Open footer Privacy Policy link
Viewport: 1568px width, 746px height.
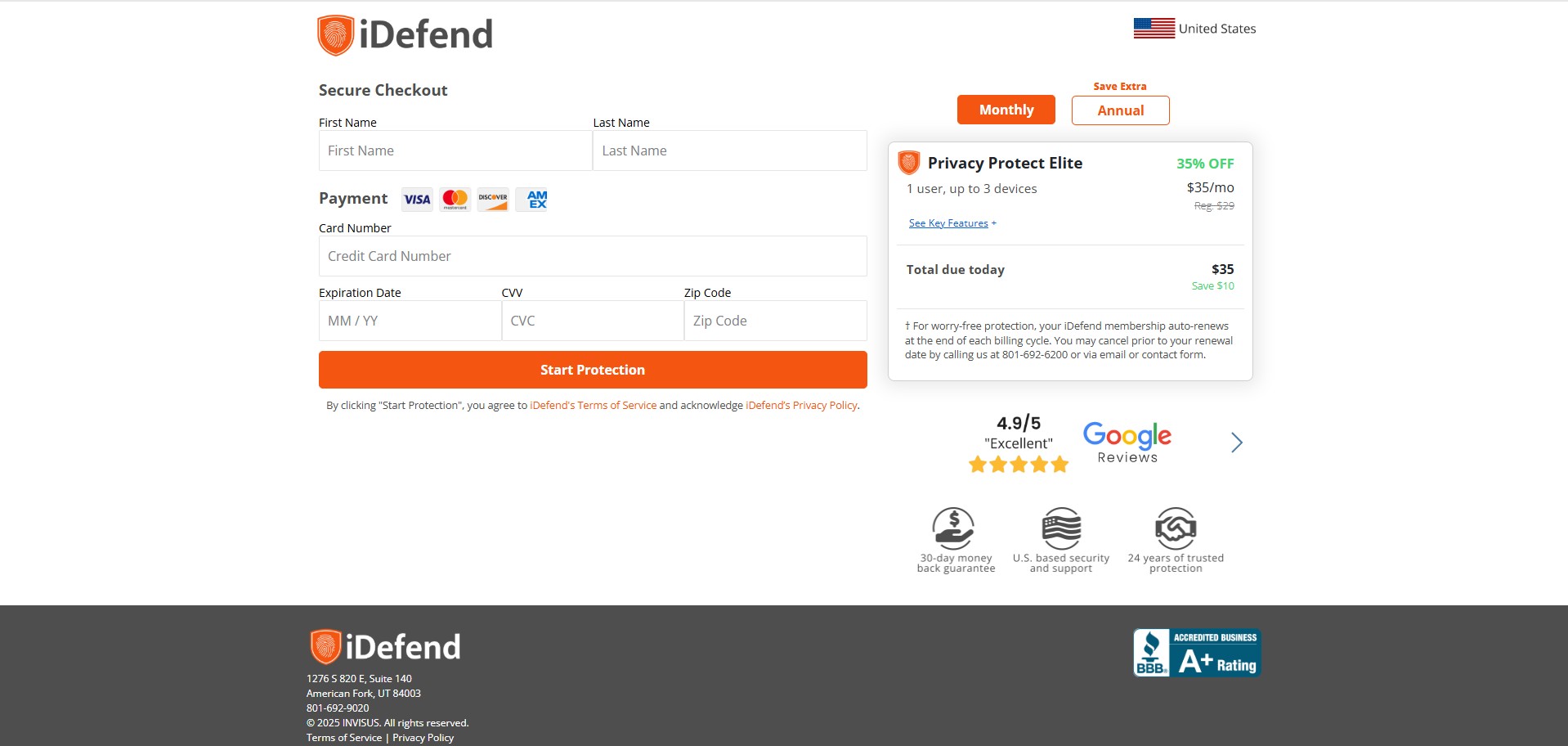point(423,738)
